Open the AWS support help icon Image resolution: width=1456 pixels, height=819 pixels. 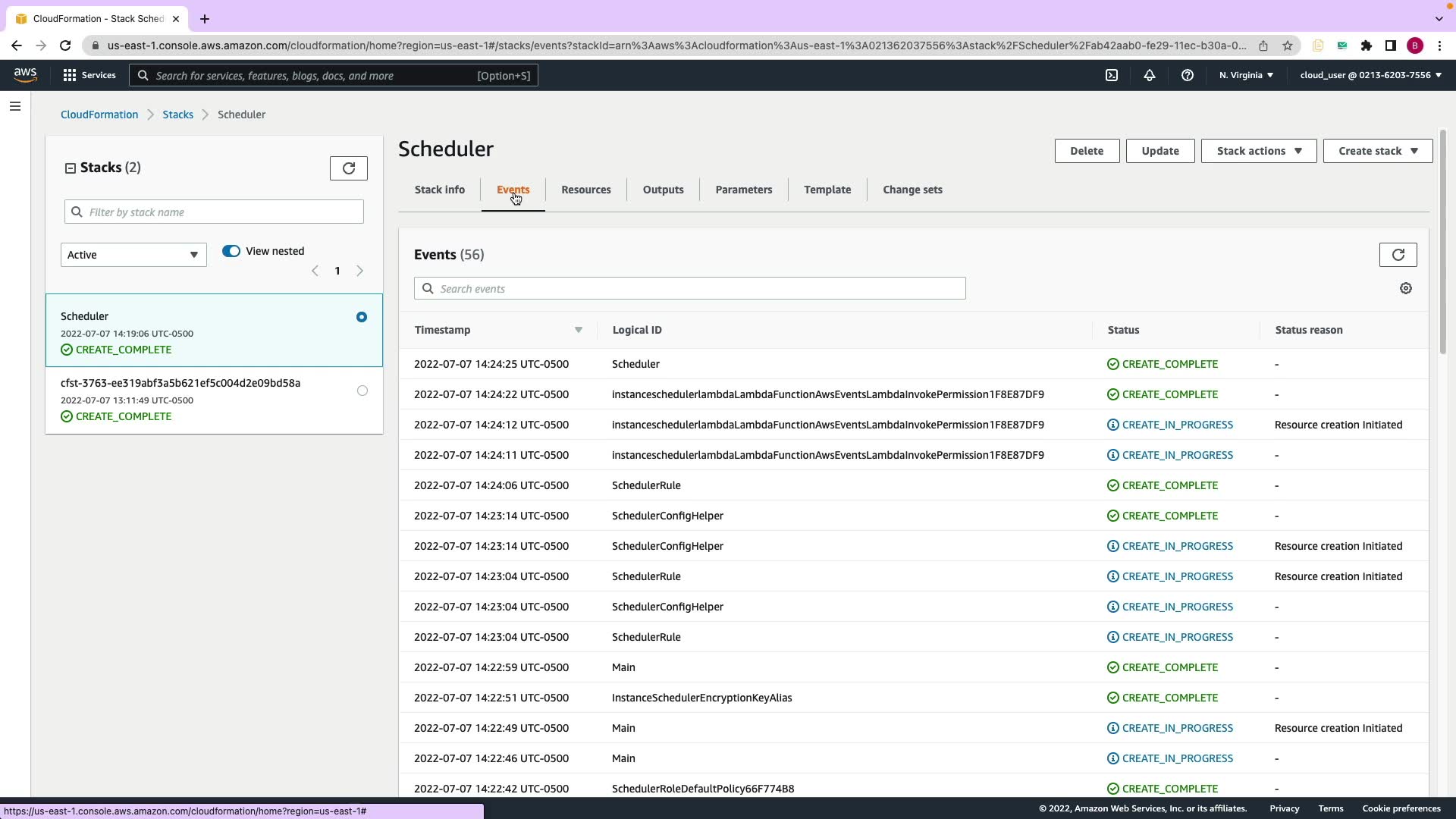pos(1188,75)
